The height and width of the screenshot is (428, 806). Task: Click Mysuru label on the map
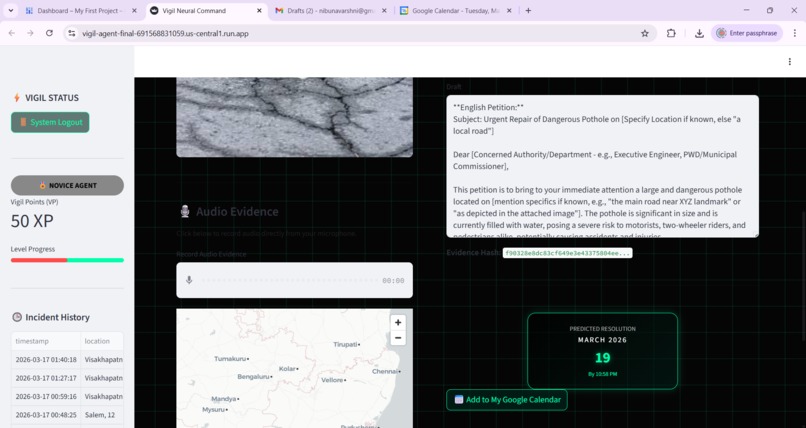(x=213, y=410)
